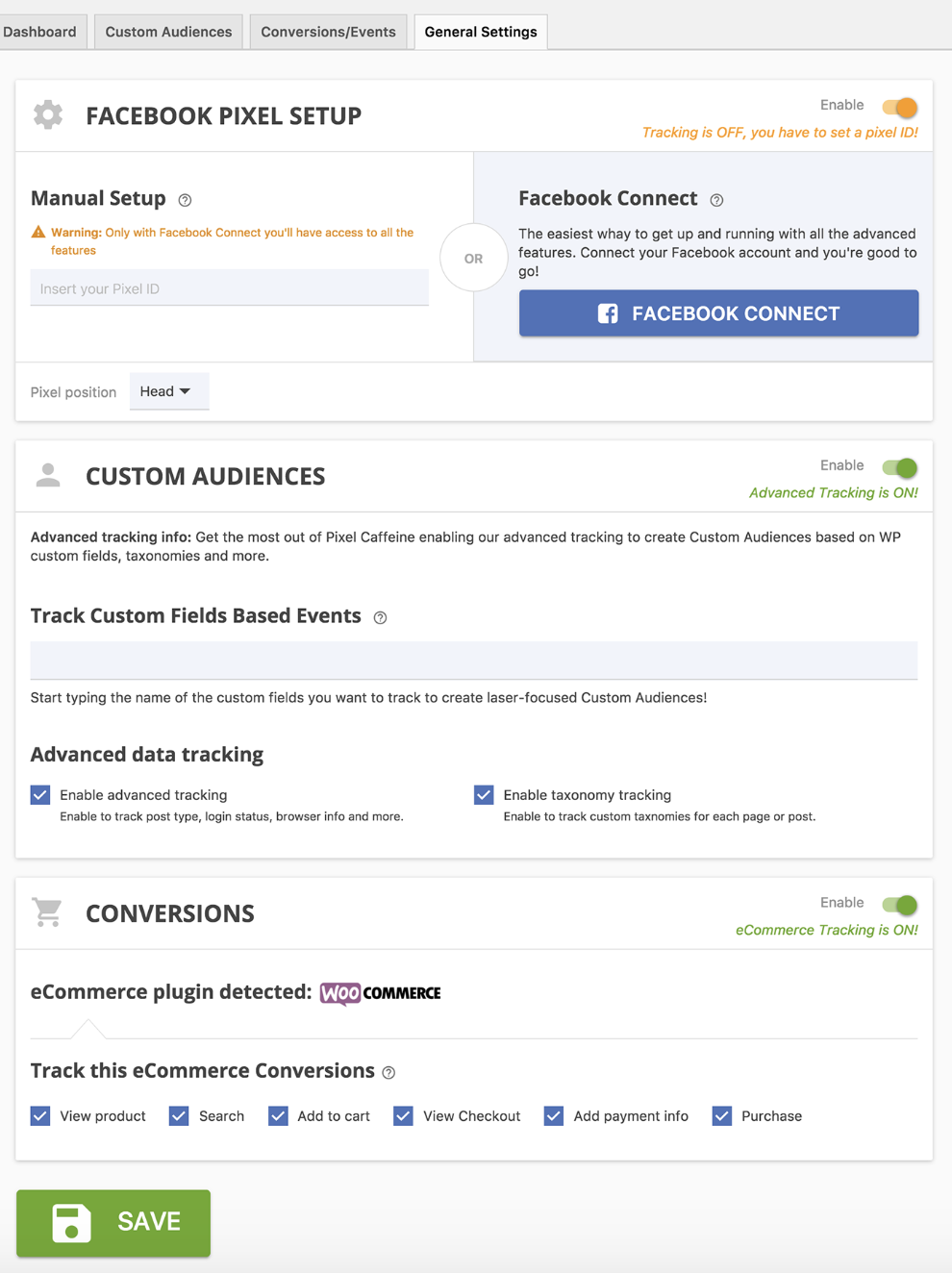Switch to the Custom Audiences tab

click(168, 32)
